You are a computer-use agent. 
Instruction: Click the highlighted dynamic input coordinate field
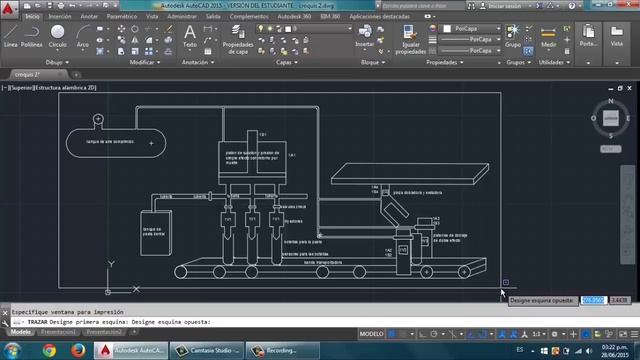click(x=594, y=300)
